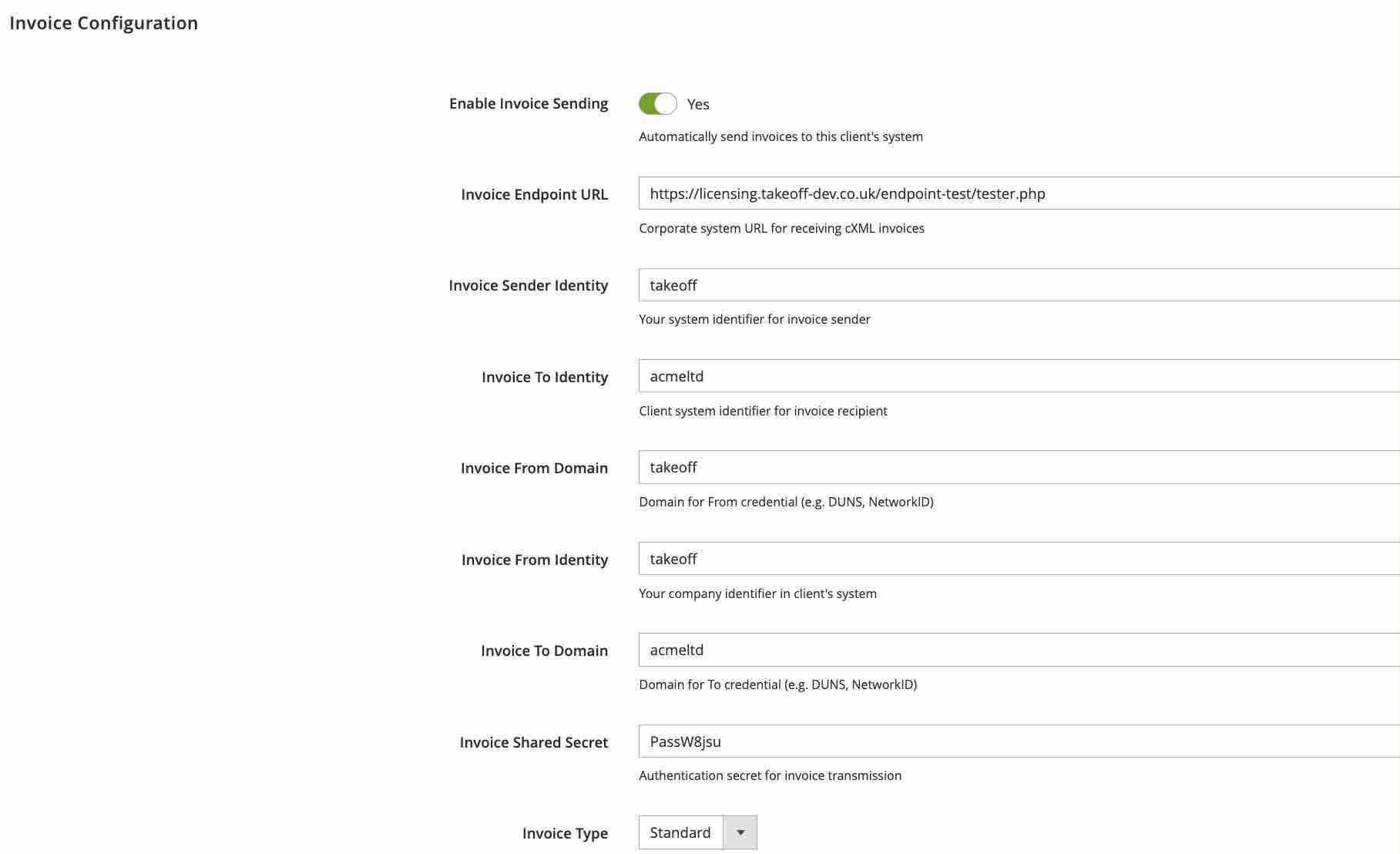Click the Invoice Configuration section heading
Image resolution: width=1400 pixels, height=854 pixels.
[104, 23]
